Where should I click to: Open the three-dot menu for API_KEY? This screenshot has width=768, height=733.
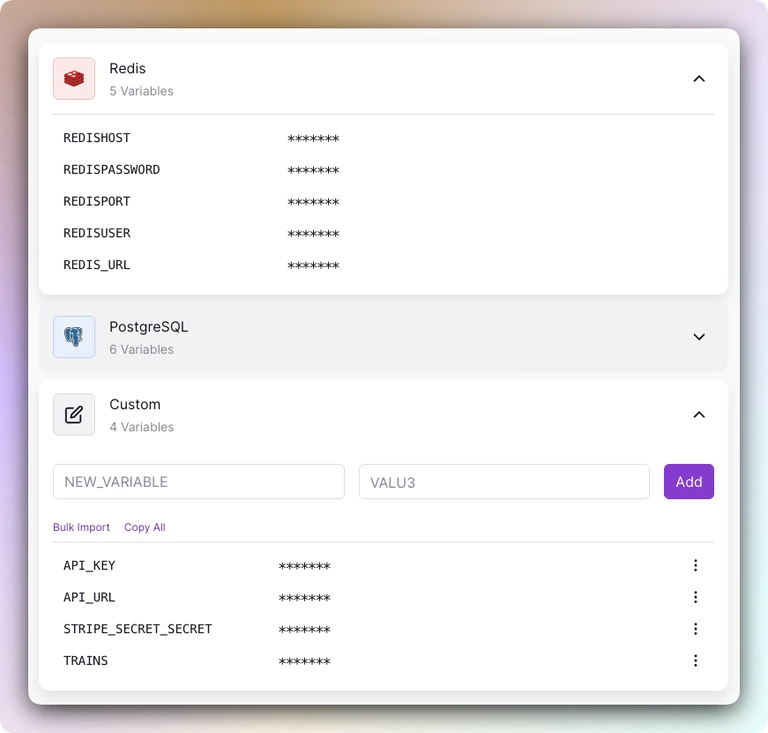(x=695, y=566)
